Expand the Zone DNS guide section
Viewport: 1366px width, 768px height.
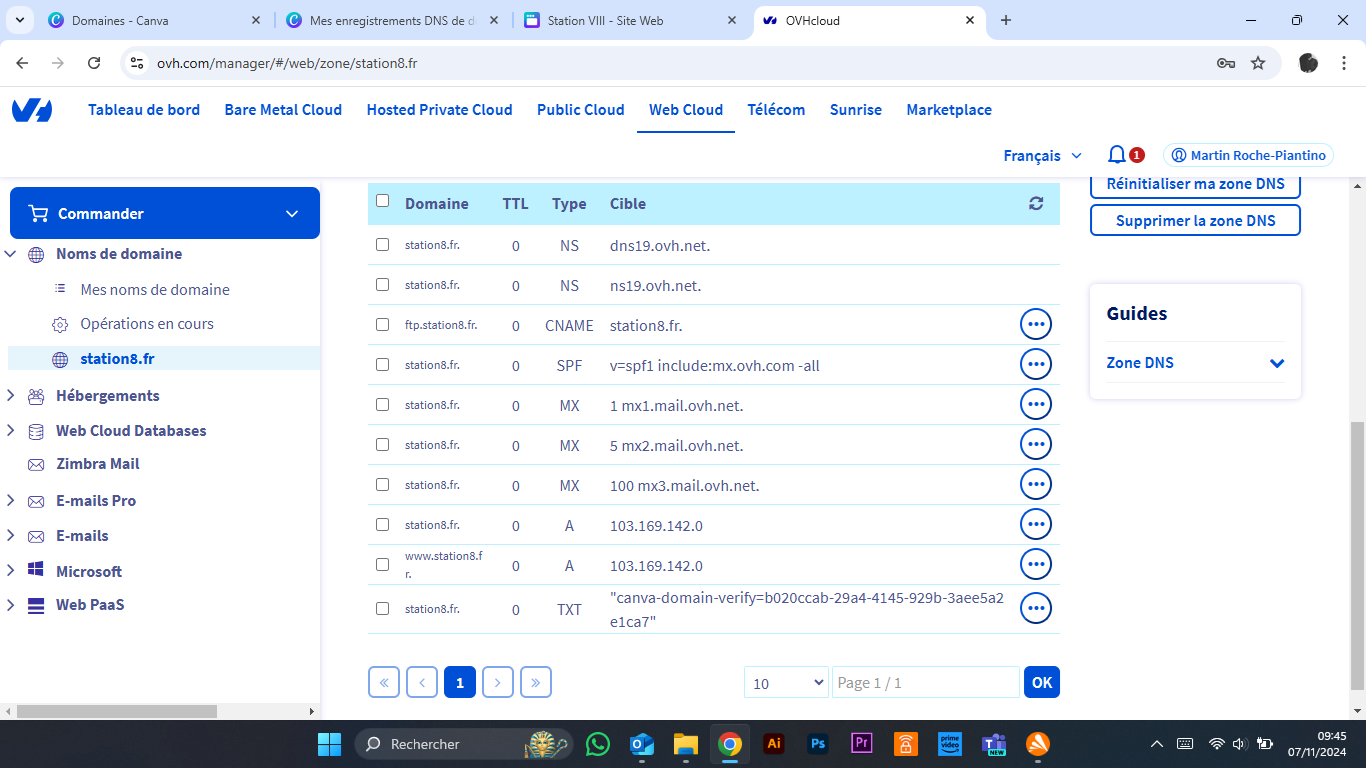click(1276, 363)
